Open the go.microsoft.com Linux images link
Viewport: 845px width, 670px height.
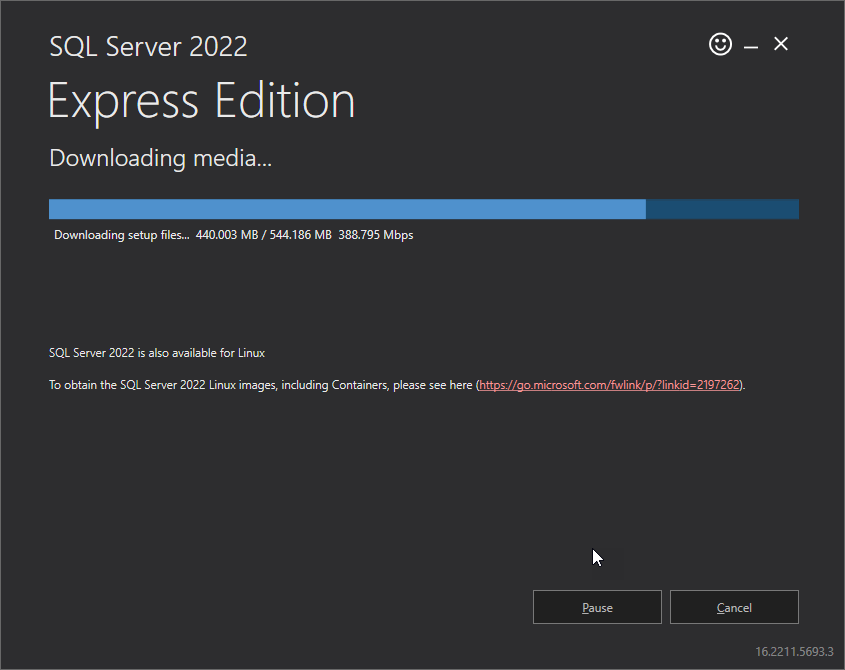click(610, 385)
